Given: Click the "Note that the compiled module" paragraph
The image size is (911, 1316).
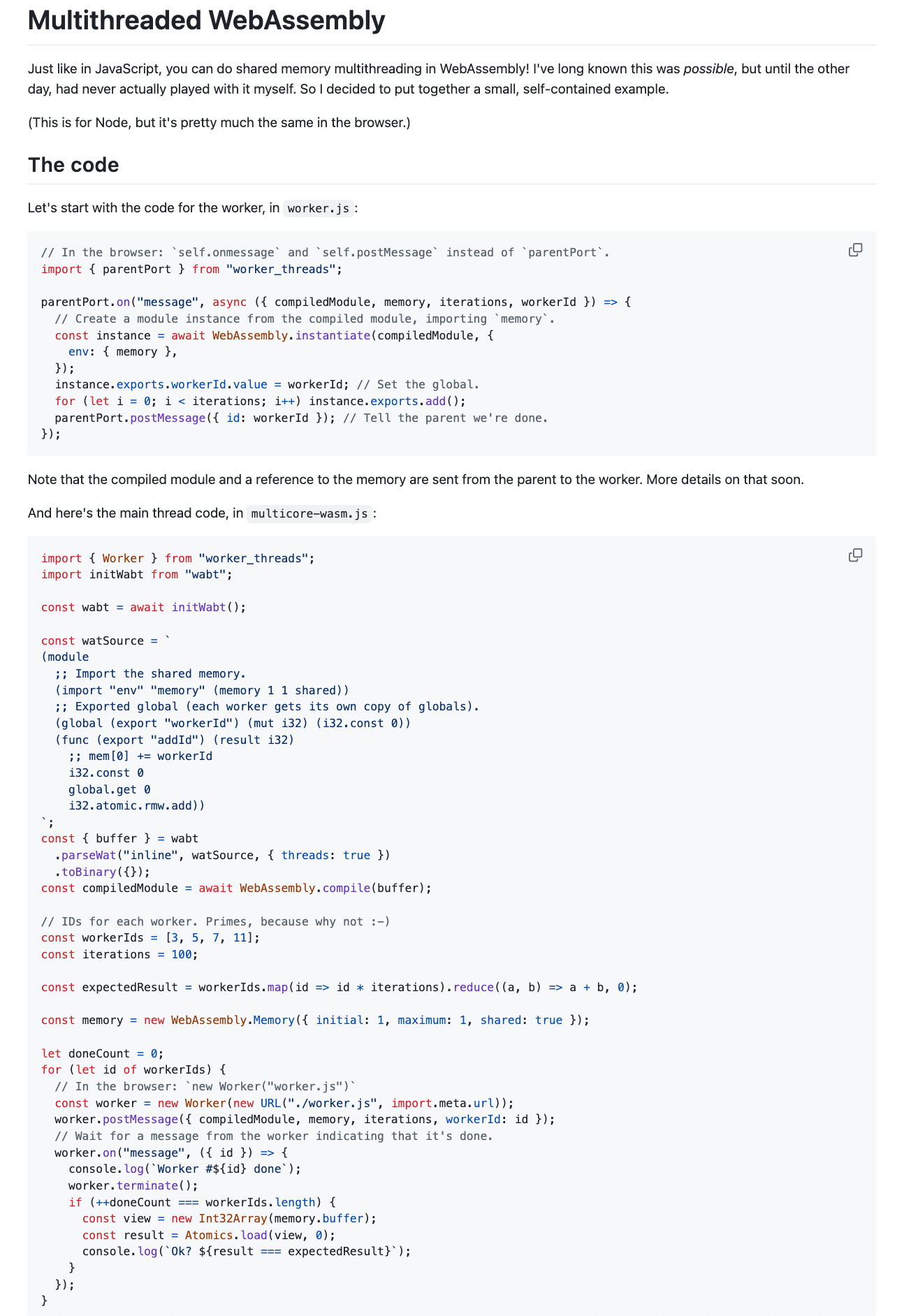Looking at the screenshot, I should [416, 480].
